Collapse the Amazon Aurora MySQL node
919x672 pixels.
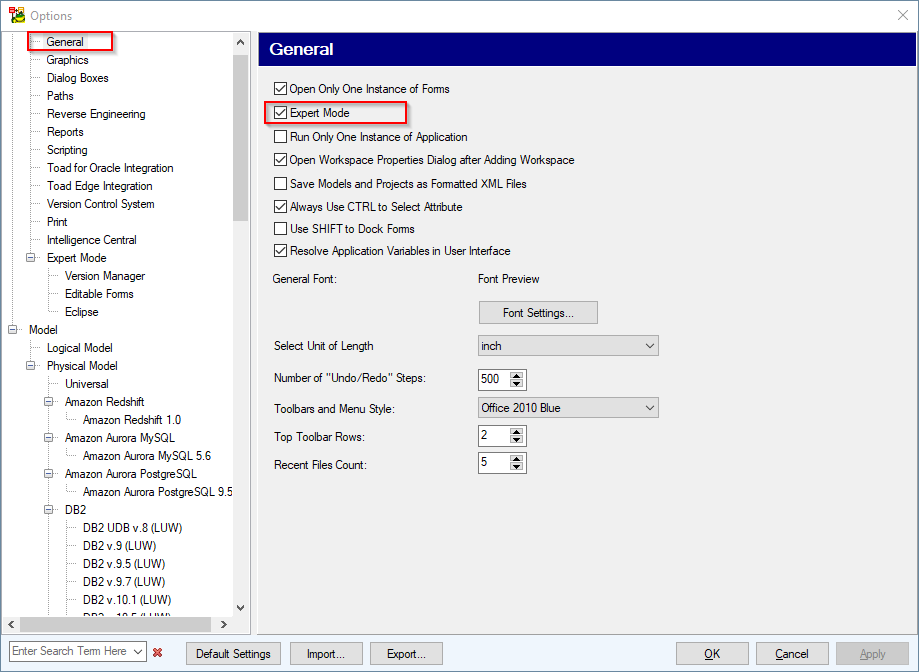tap(49, 438)
